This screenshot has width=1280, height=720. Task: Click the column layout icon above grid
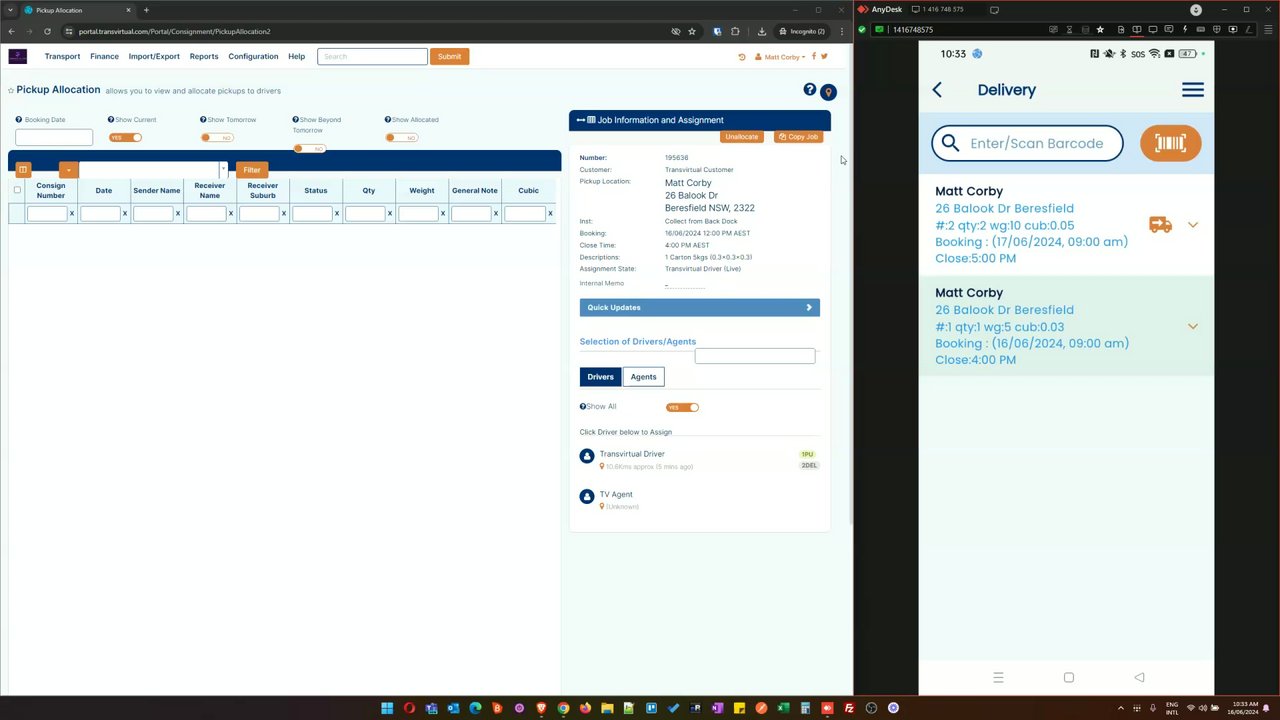pos(23,170)
